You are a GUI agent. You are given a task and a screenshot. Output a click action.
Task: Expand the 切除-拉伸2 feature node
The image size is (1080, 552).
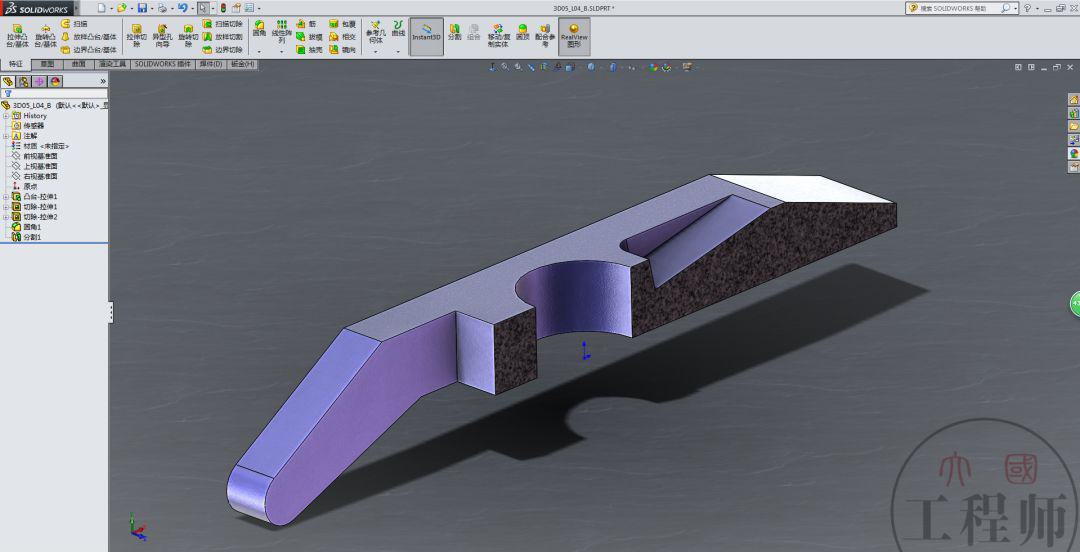pos(6,216)
